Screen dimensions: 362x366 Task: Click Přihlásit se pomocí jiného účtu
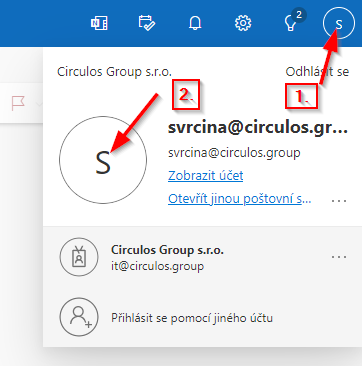pyautogui.click(x=192, y=318)
